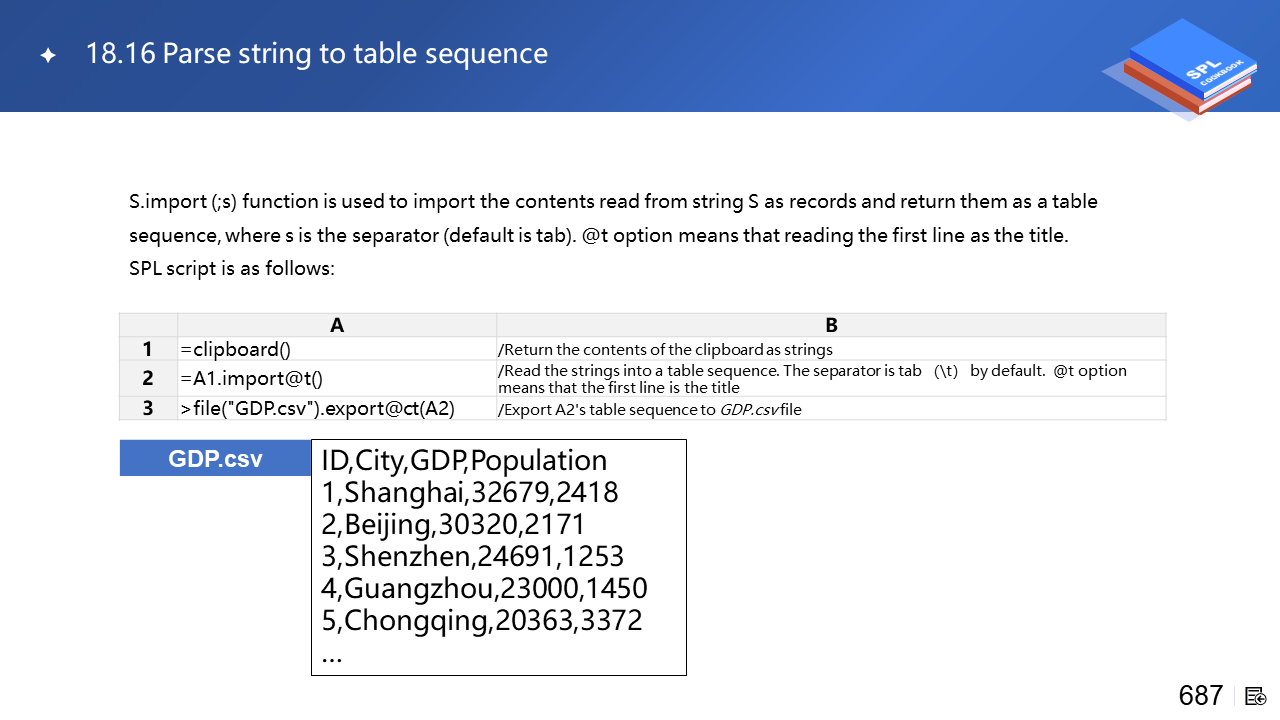This screenshot has height=720, width=1280.
Task: Click the empty top-left corner table cell
Action: (148, 325)
